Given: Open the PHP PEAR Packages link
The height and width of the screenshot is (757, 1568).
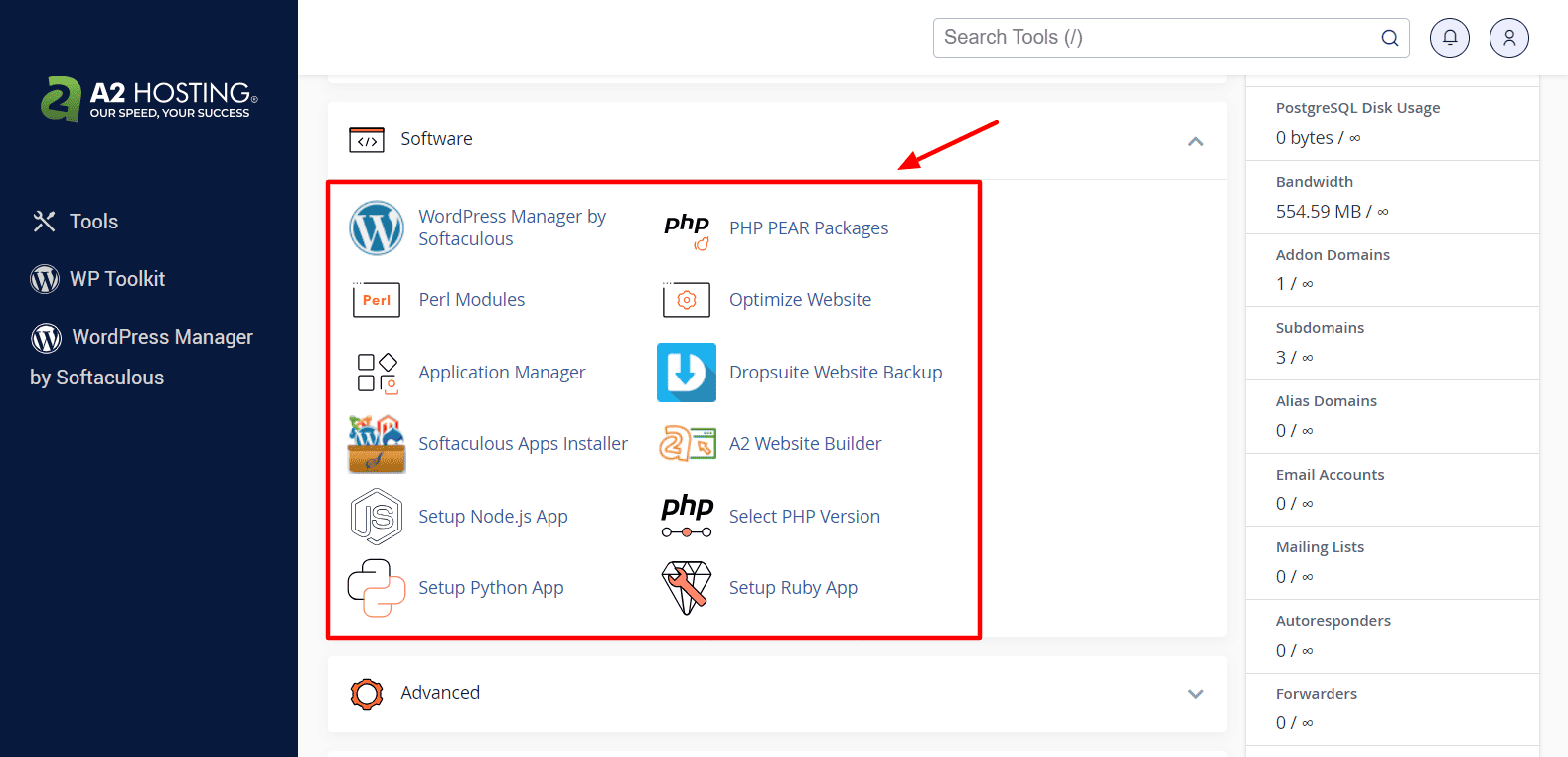Looking at the screenshot, I should [808, 228].
